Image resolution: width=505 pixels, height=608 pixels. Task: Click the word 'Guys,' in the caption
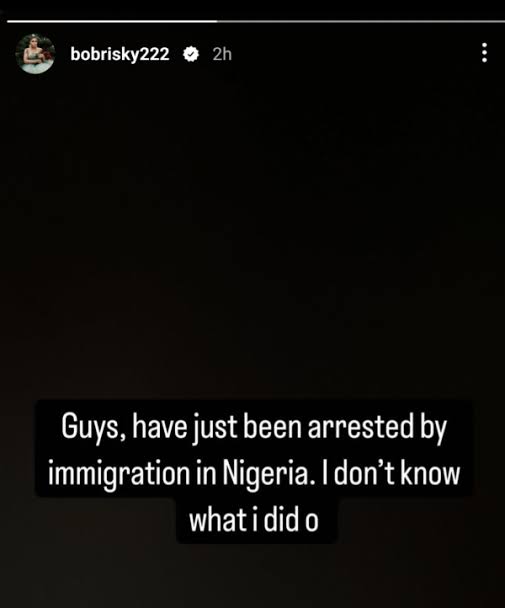pos(93,428)
